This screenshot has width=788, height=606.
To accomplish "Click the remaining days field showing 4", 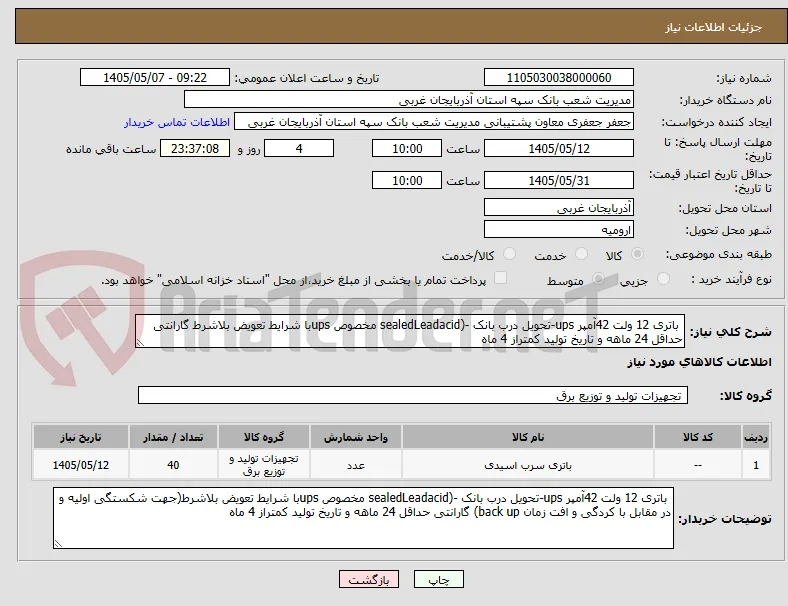I will [299, 148].
